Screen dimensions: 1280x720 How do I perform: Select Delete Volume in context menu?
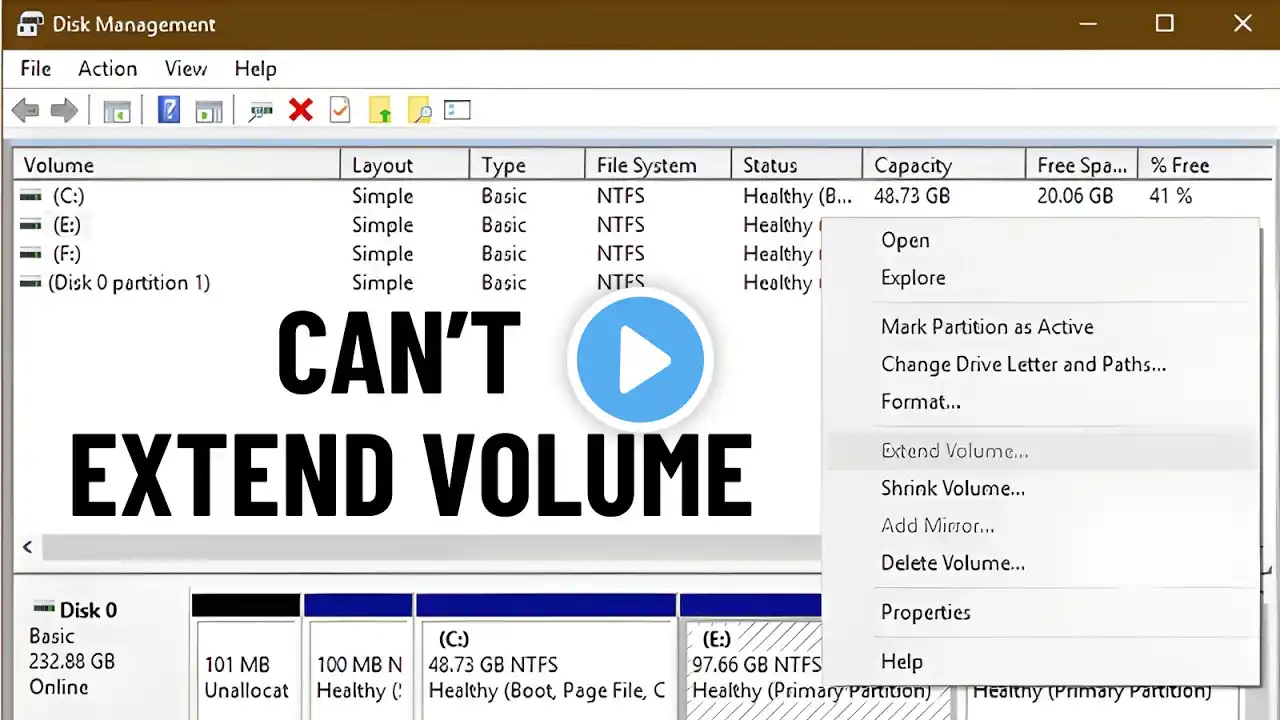pos(952,563)
